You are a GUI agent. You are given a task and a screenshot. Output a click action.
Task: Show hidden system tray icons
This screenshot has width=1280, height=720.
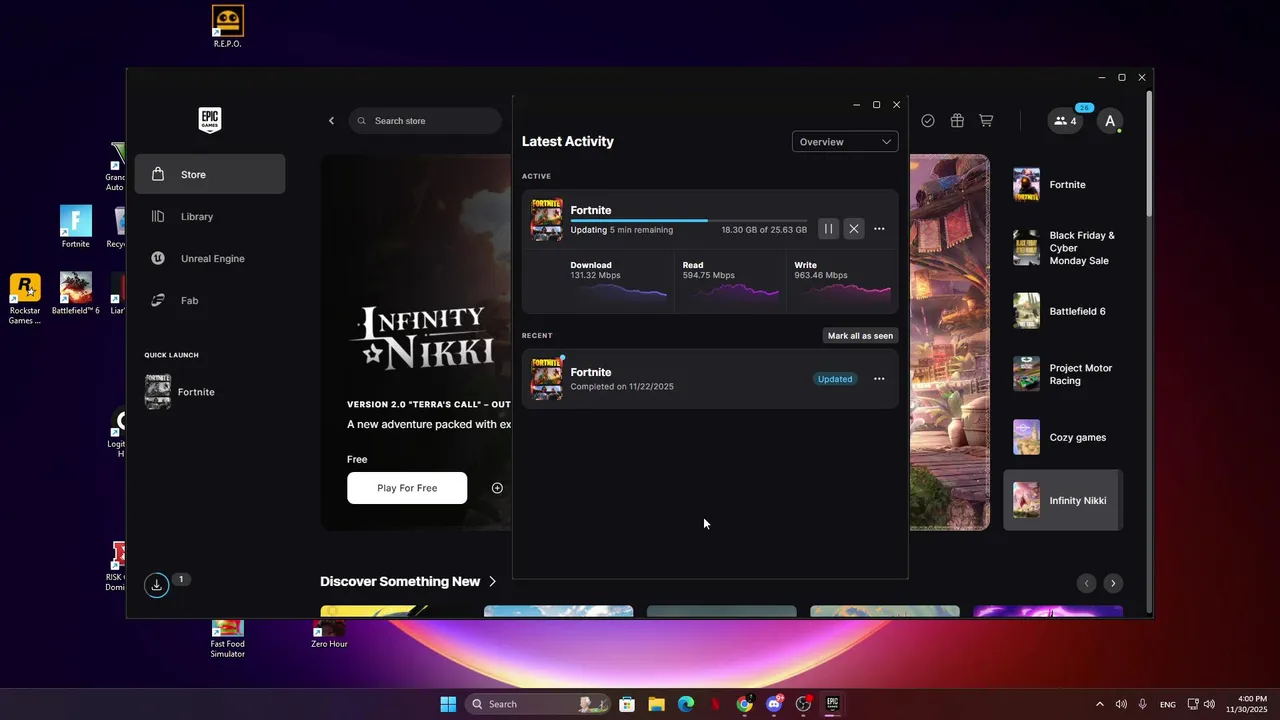[1100, 704]
